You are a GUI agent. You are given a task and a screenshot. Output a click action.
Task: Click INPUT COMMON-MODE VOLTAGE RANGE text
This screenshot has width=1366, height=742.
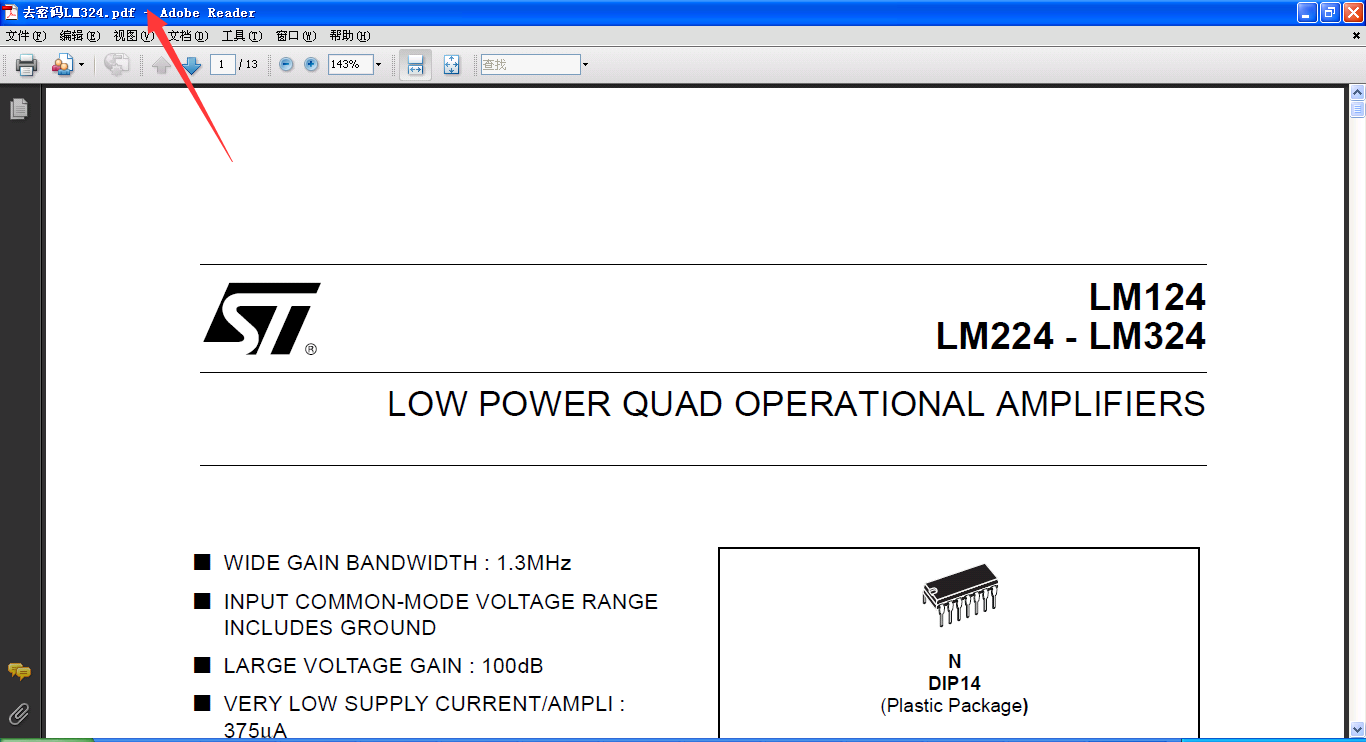pyautogui.click(x=441, y=602)
